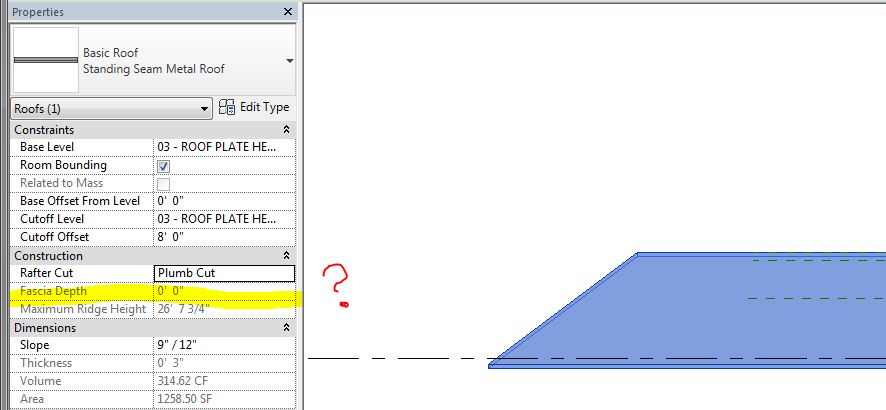The height and width of the screenshot is (410, 886).
Task: Click the Base Level parameter label
Action: coord(47,147)
